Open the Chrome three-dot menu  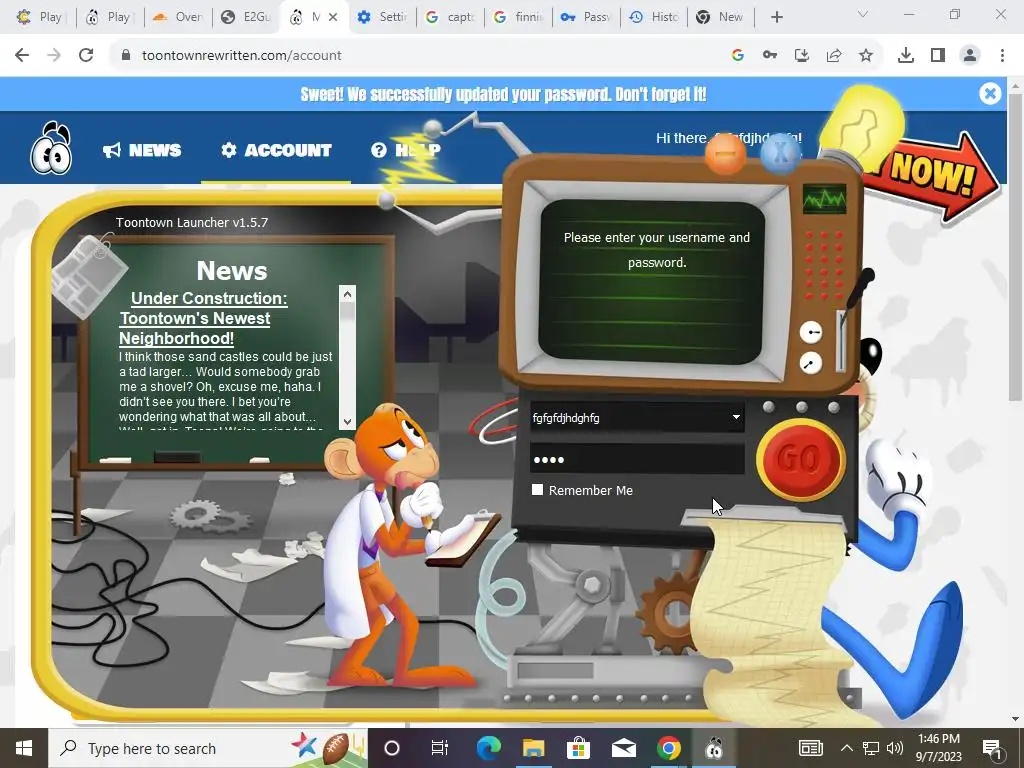[x=1002, y=56]
